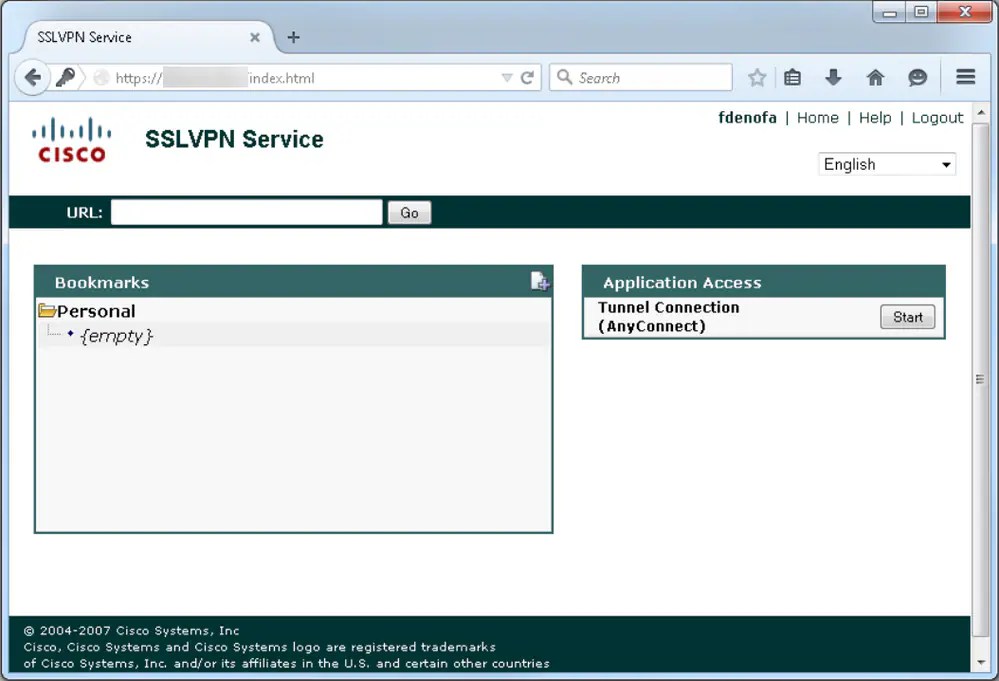Screen dimensions: 999x681
Task: Open the Downloads arrow icon
Action: pyautogui.click(x=833, y=76)
